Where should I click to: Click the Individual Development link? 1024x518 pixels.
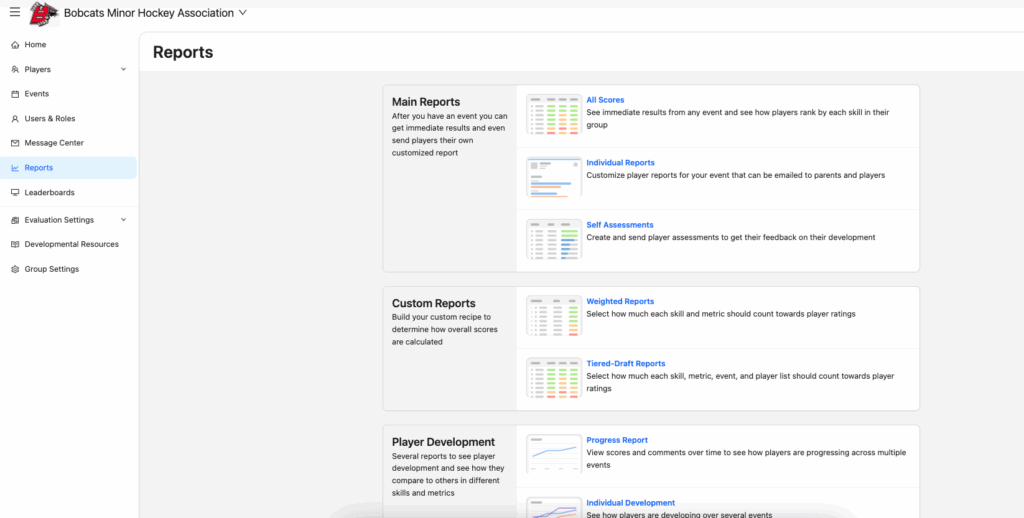point(630,503)
